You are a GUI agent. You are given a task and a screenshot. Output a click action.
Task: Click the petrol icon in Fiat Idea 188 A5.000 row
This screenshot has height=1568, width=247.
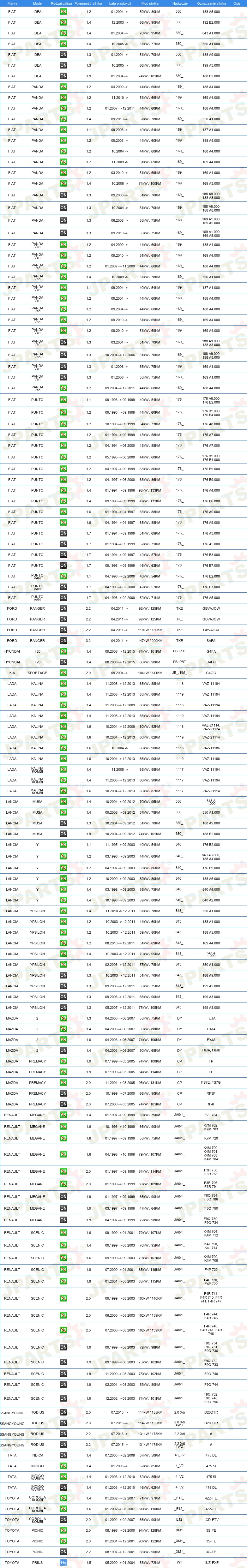click(63, 12)
